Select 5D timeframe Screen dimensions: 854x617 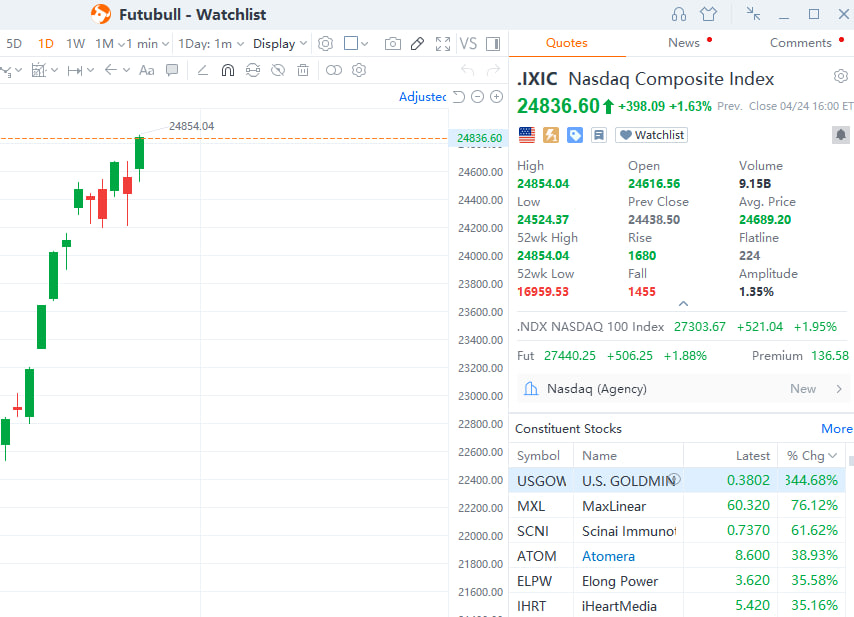point(14,44)
